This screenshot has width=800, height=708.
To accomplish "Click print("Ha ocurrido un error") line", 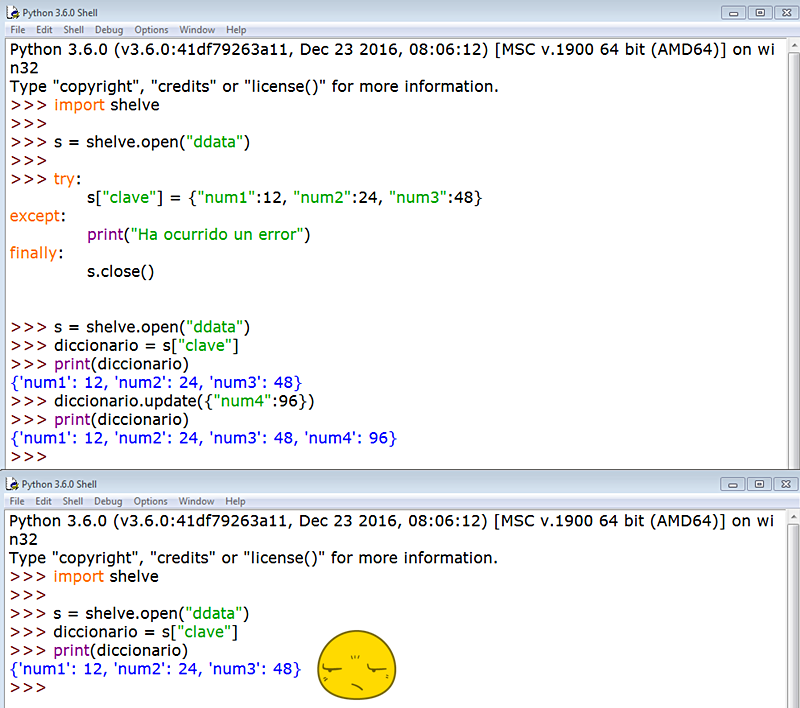I will tap(198, 235).
